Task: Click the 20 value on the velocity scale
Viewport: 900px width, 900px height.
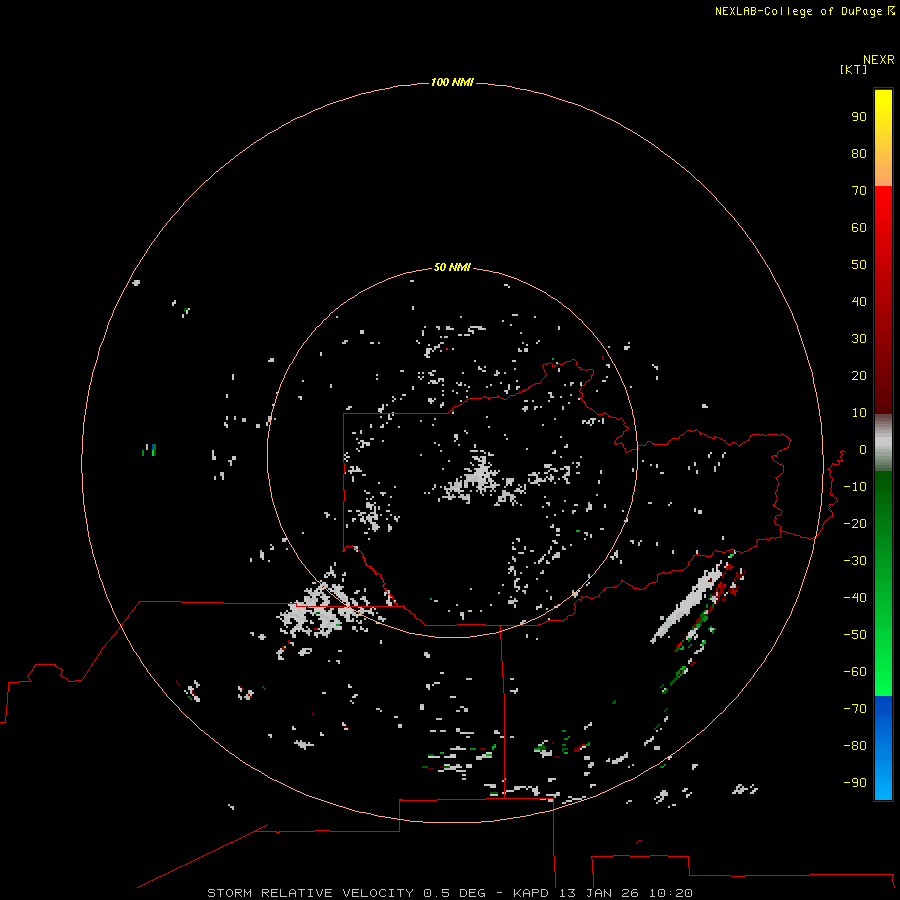Action: (x=859, y=375)
